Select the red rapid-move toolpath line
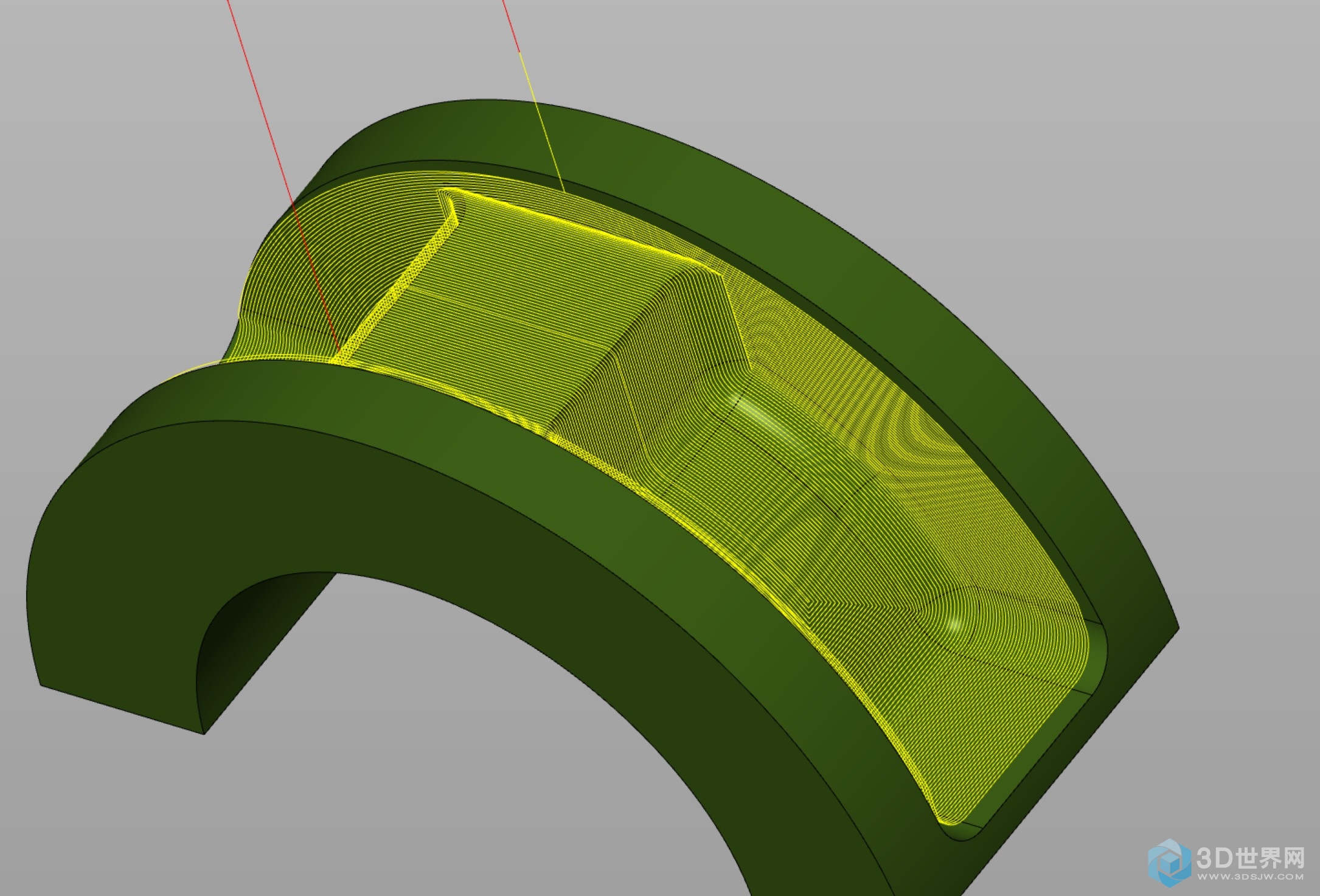This screenshot has height=896, width=1320. 283,176
